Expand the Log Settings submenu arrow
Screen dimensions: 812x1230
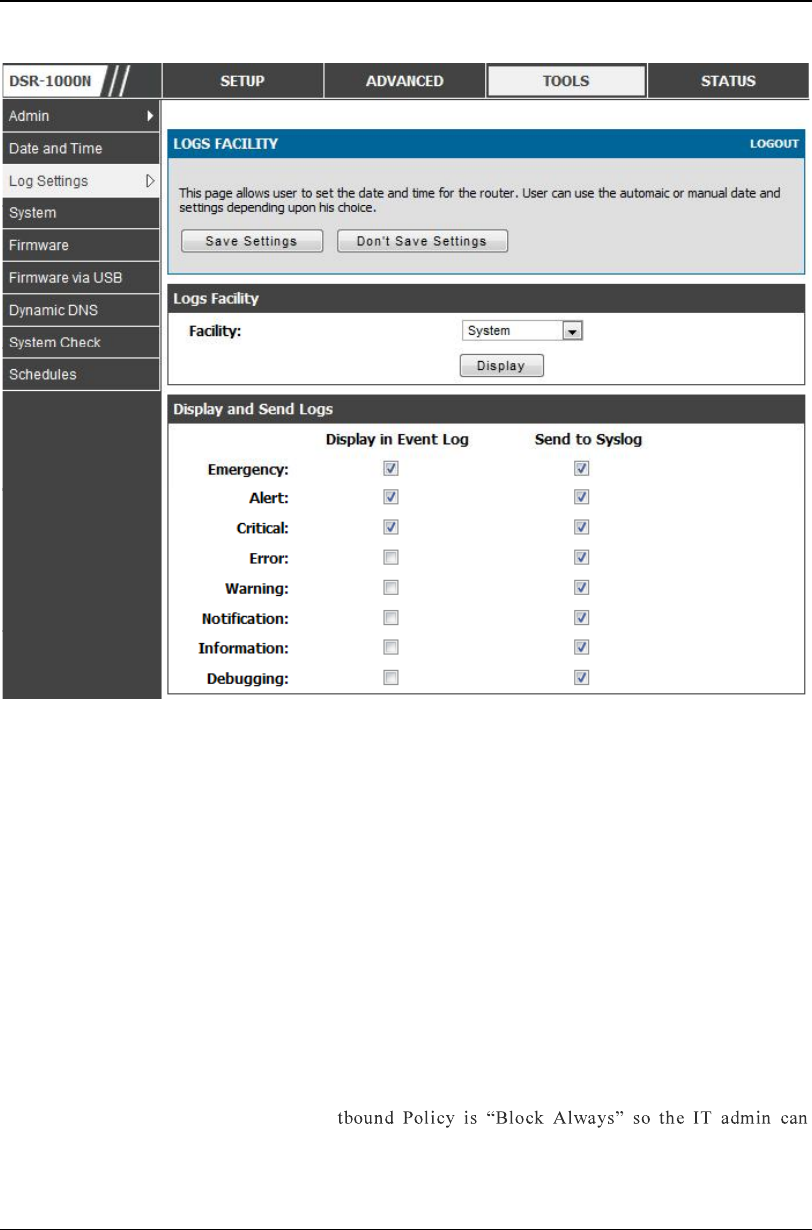(x=150, y=181)
